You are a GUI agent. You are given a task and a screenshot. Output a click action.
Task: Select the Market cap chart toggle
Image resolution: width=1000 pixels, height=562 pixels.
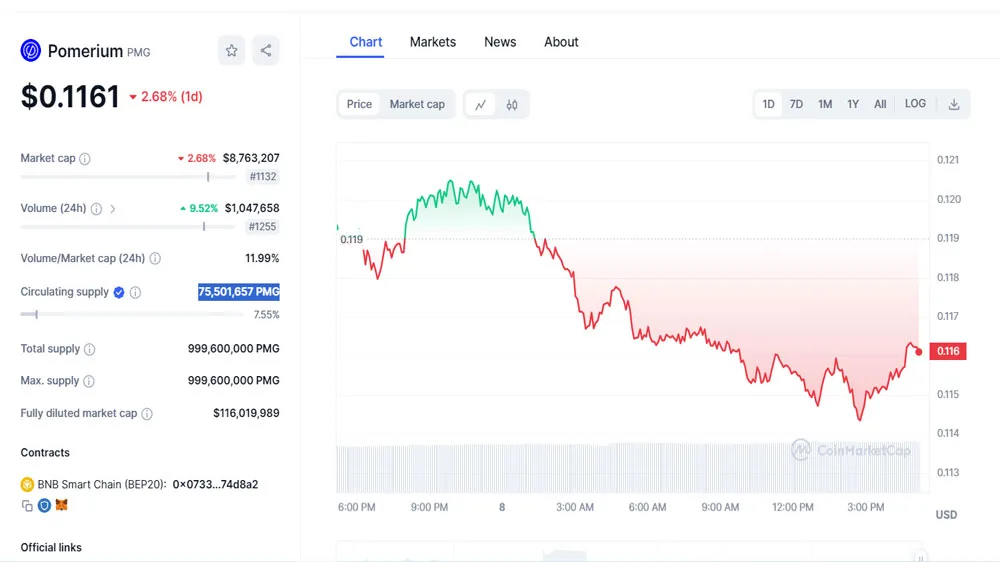point(417,104)
